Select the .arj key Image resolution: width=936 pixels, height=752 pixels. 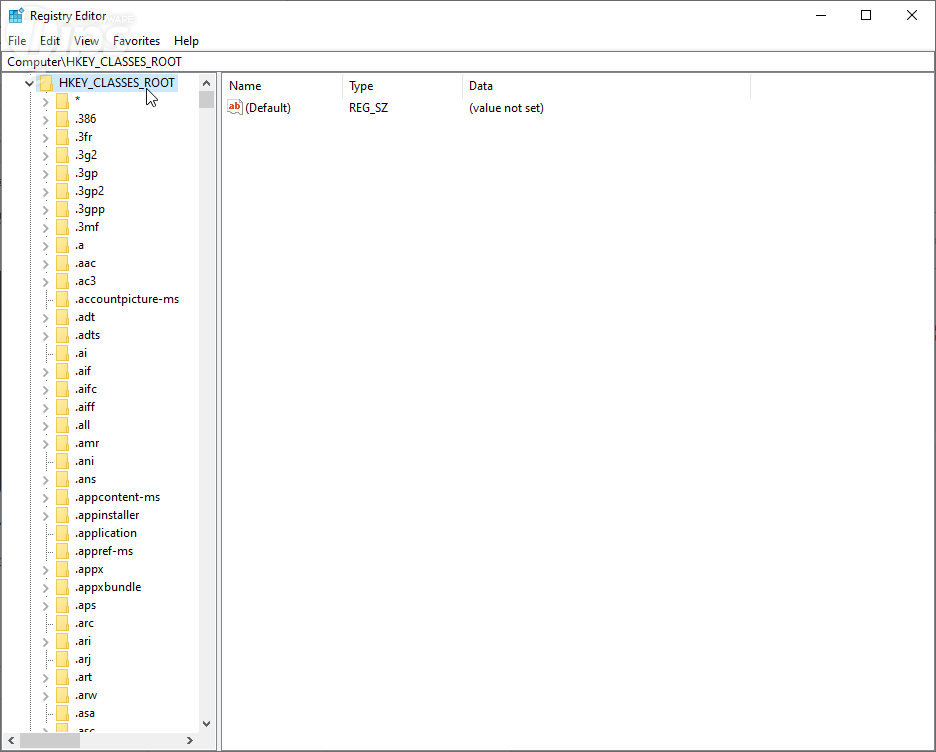(x=83, y=659)
